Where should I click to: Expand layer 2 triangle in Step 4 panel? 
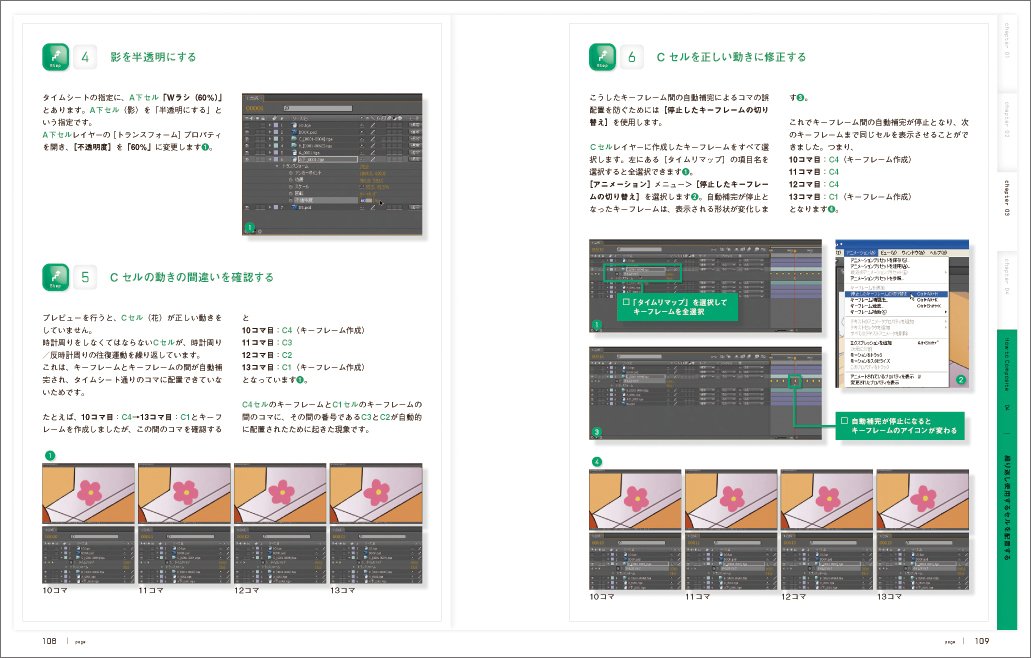(x=270, y=131)
